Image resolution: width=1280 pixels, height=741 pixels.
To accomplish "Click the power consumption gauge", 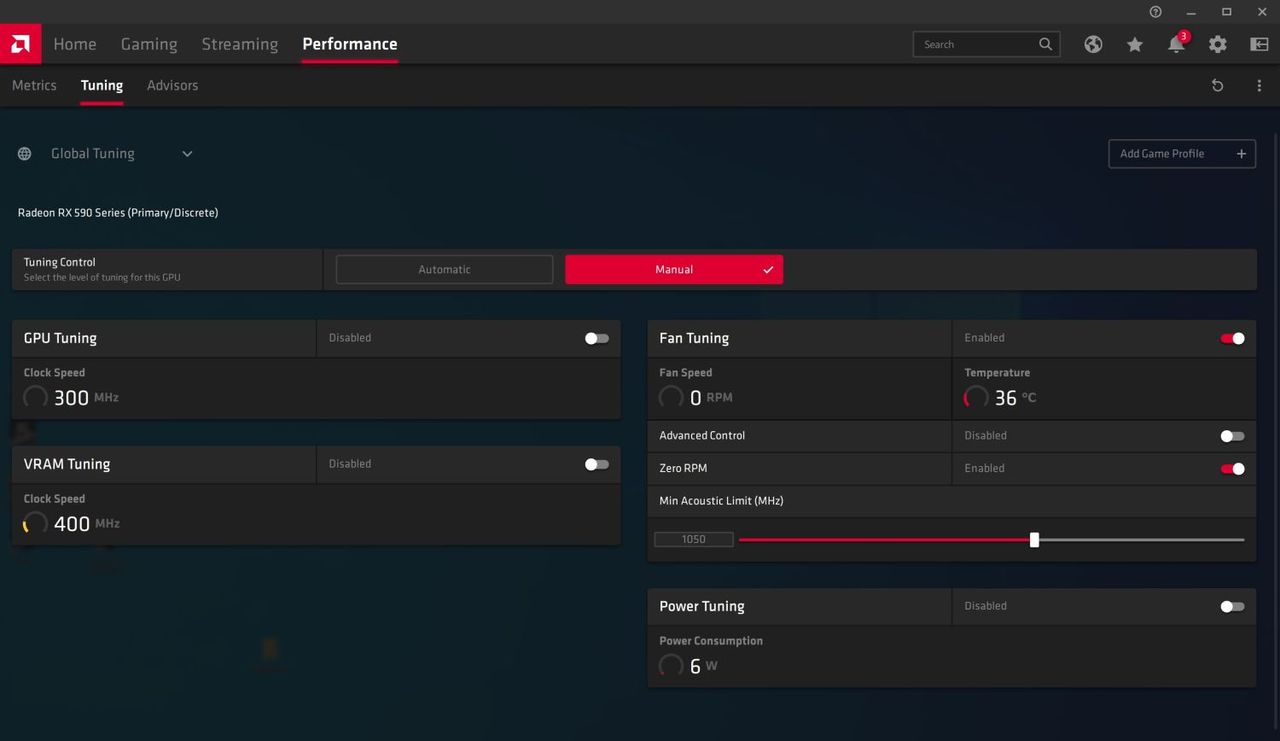I will 671,665.
